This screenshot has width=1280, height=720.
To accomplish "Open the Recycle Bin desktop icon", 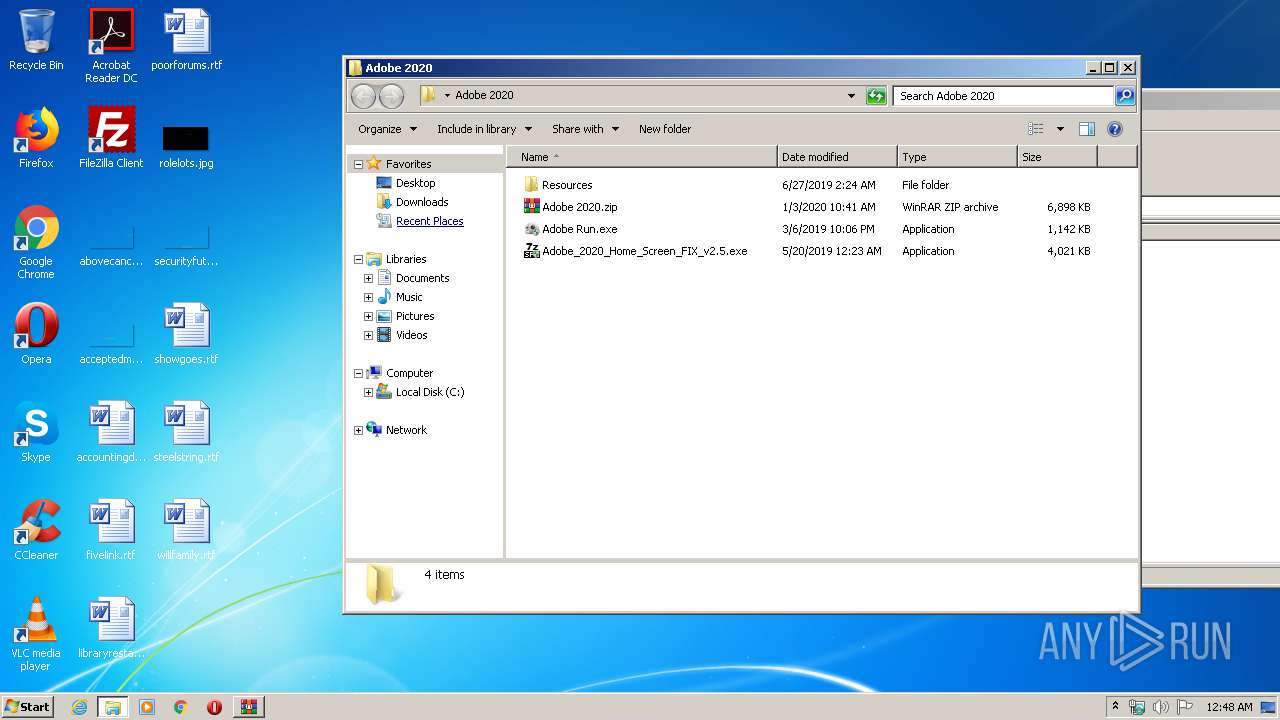I will [36, 40].
